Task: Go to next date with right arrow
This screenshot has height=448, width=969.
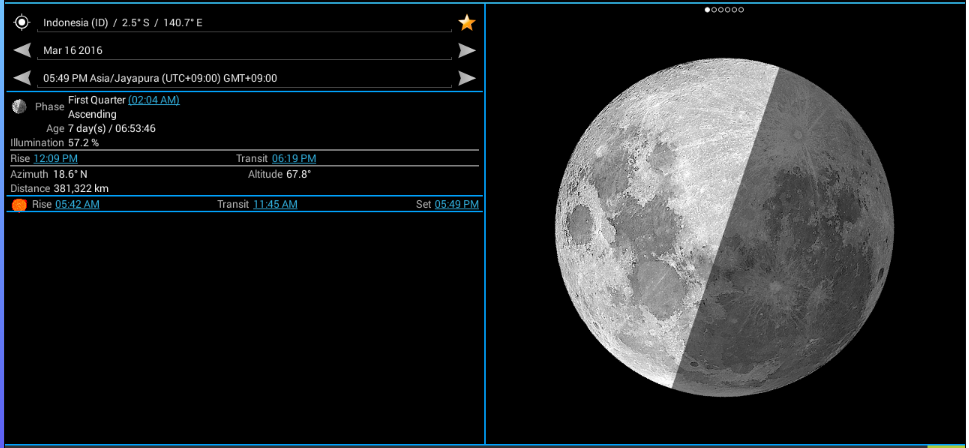Action: pos(467,51)
